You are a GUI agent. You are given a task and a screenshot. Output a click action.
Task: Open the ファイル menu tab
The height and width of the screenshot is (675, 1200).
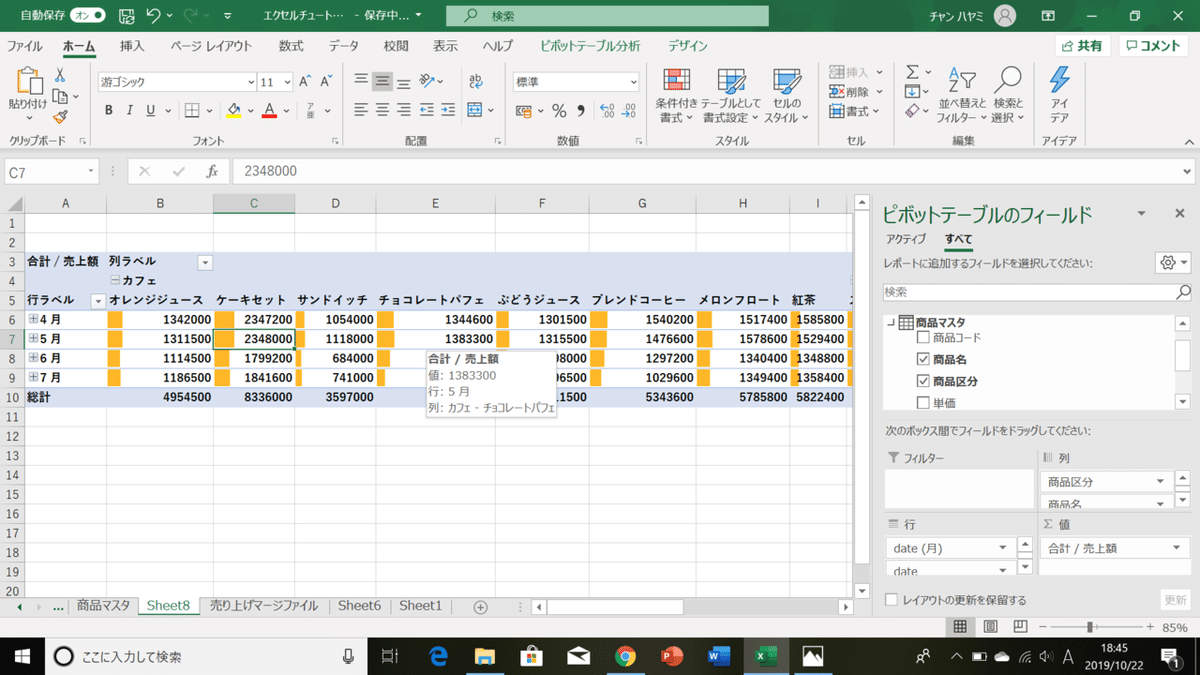[x=25, y=46]
